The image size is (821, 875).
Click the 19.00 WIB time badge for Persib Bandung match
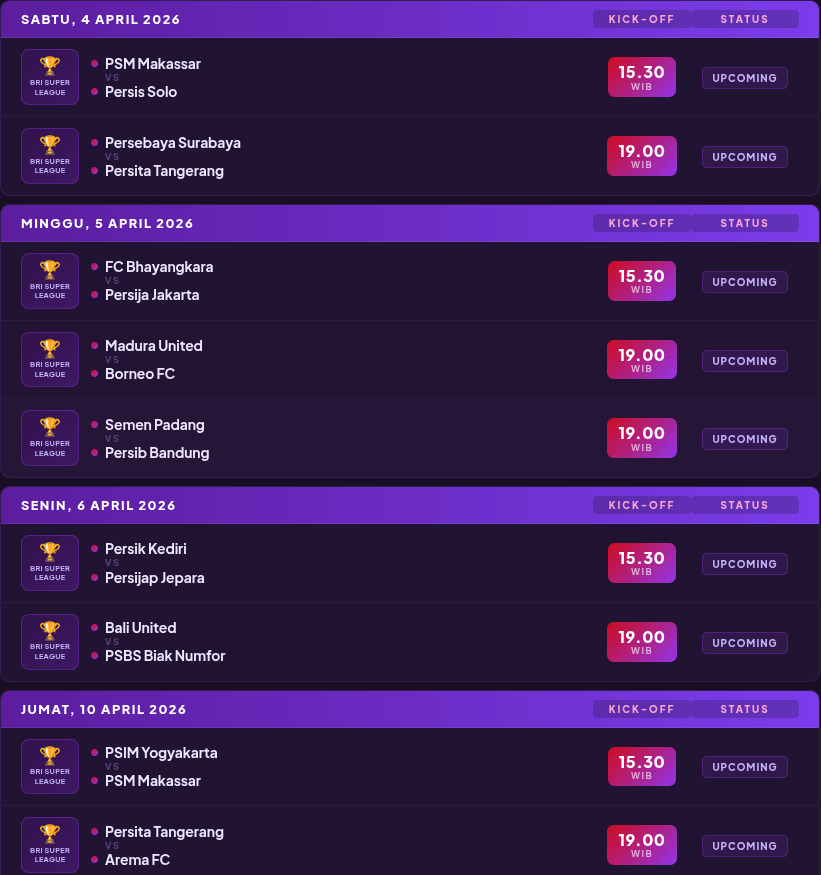click(641, 437)
